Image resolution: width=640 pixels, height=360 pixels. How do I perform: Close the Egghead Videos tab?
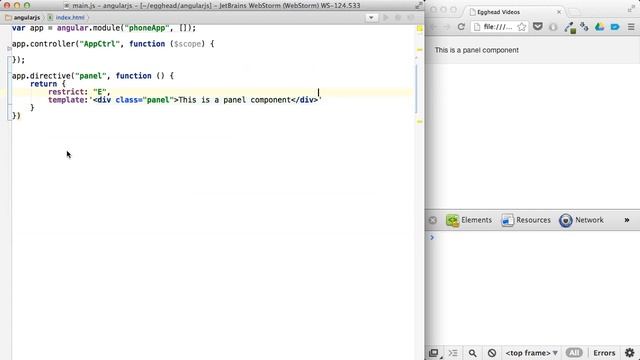click(559, 12)
